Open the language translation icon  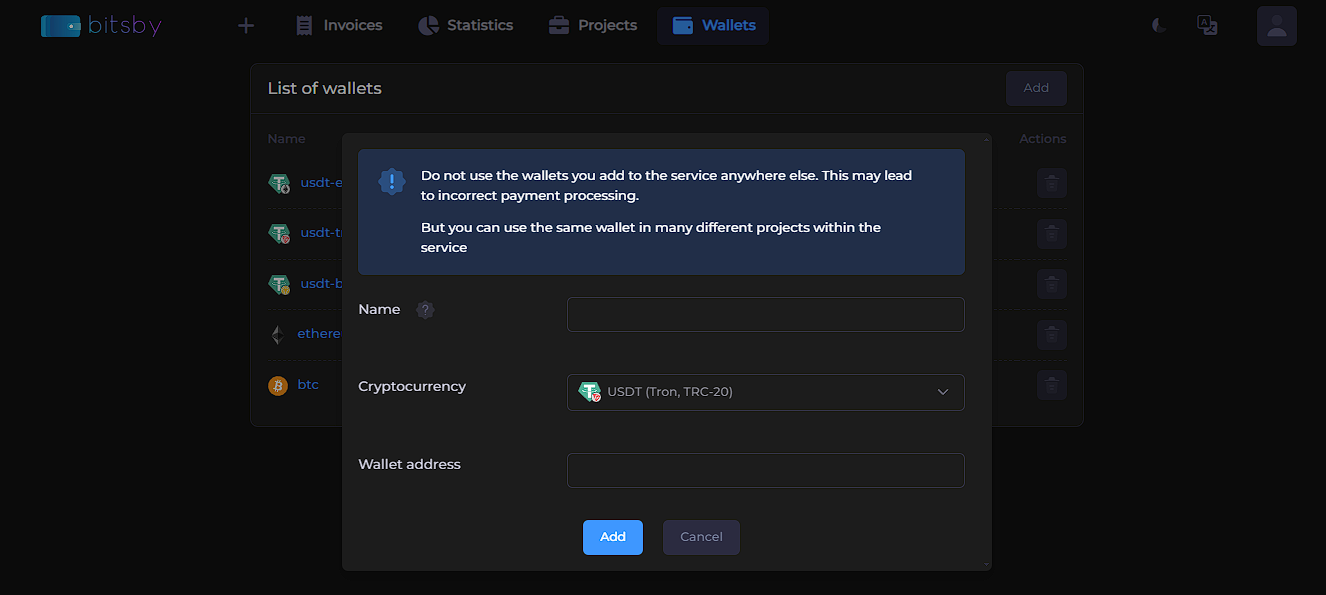tap(1207, 26)
